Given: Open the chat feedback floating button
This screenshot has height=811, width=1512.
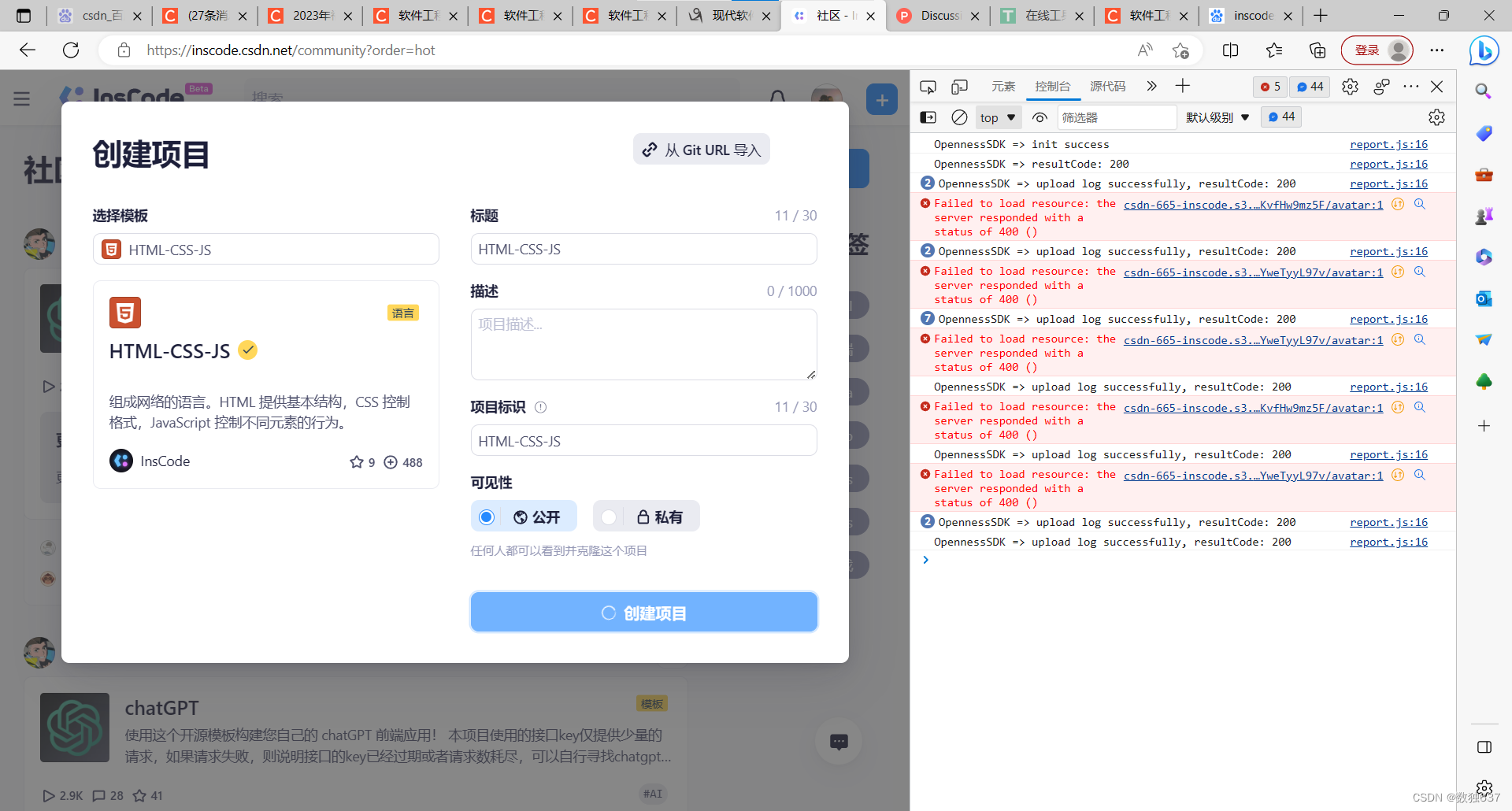Looking at the screenshot, I should 839,741.
